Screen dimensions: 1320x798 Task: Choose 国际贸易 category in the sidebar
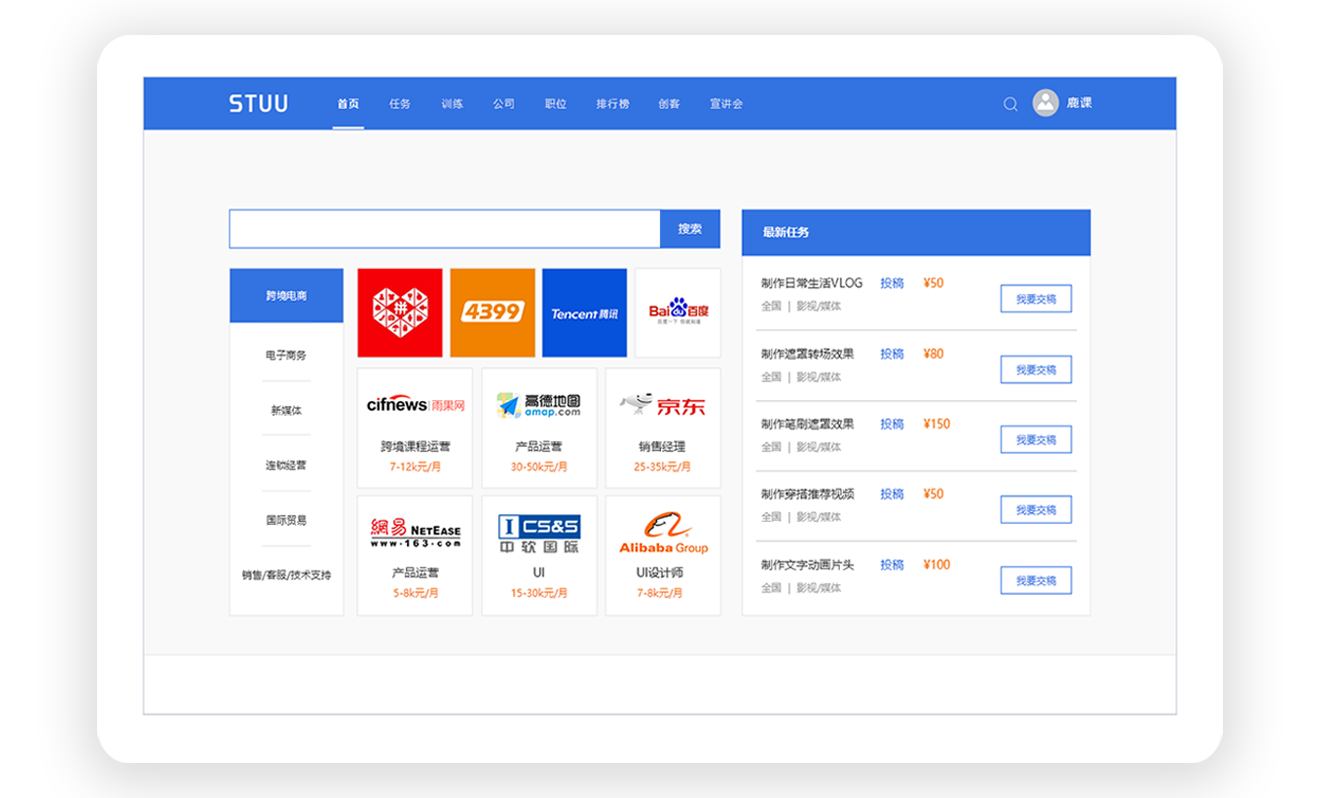[286, 520]
